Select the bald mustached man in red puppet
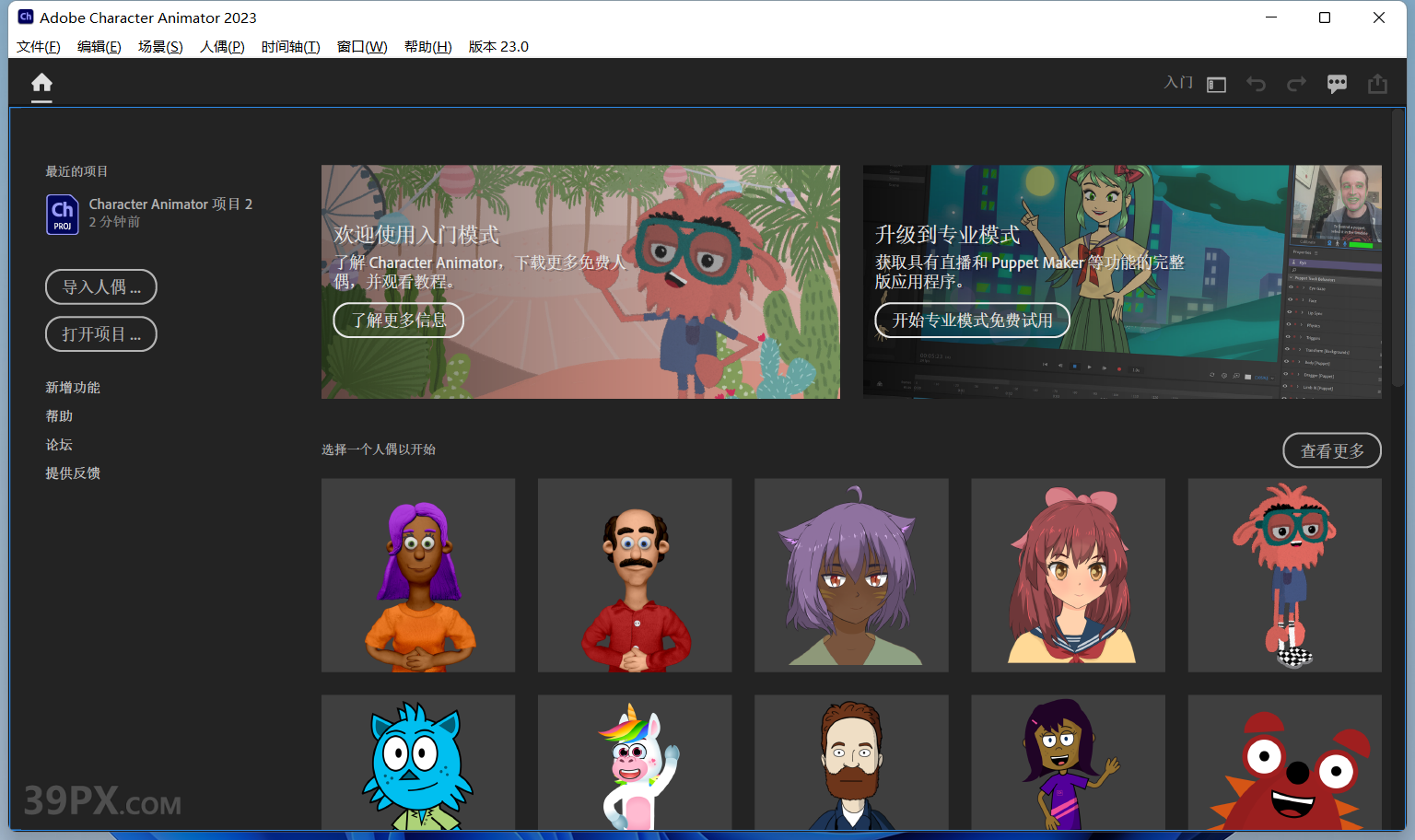 click(x=635, y=576)
